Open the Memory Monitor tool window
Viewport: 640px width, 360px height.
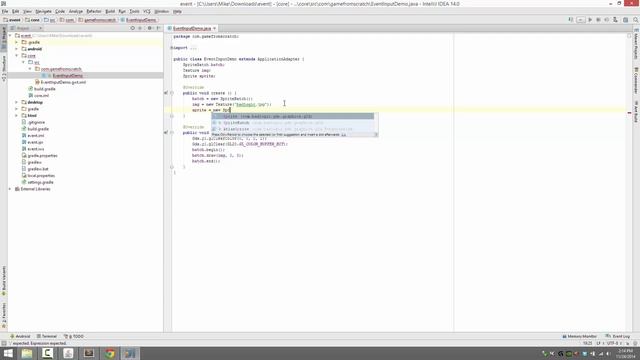[x=580, y=336]
